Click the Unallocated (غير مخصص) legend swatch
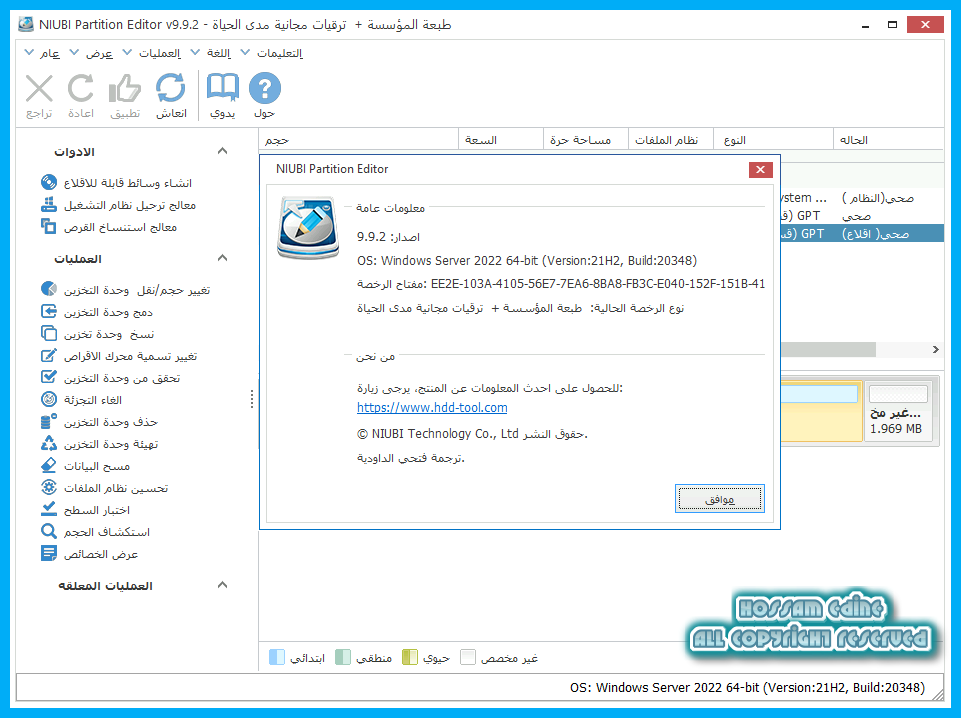The image size is (961, 718). click(x=468, y=657)
